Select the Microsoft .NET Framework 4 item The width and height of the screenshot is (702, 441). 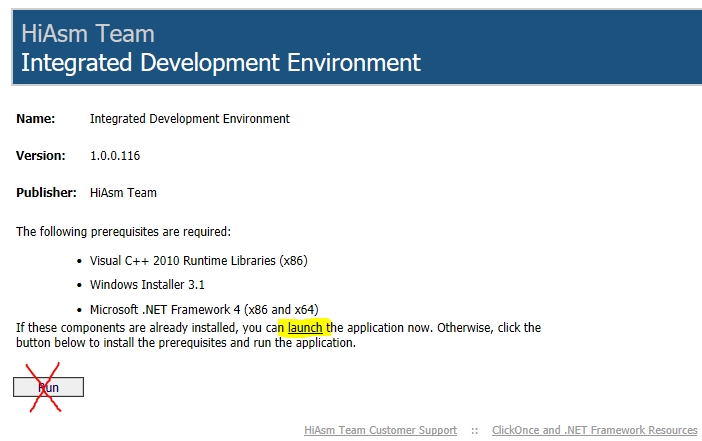(204, 309)
